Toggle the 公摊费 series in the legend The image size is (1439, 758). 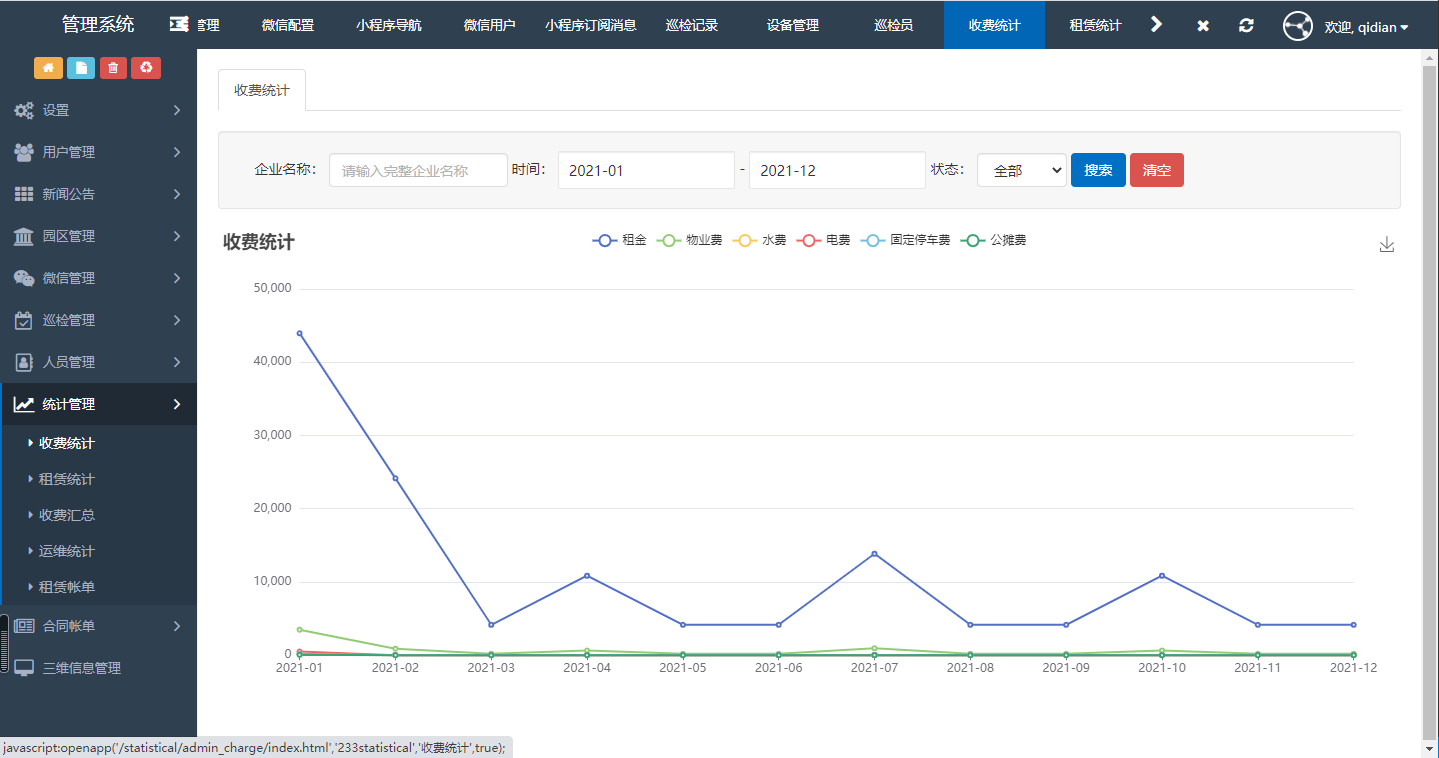pos(994,241)
